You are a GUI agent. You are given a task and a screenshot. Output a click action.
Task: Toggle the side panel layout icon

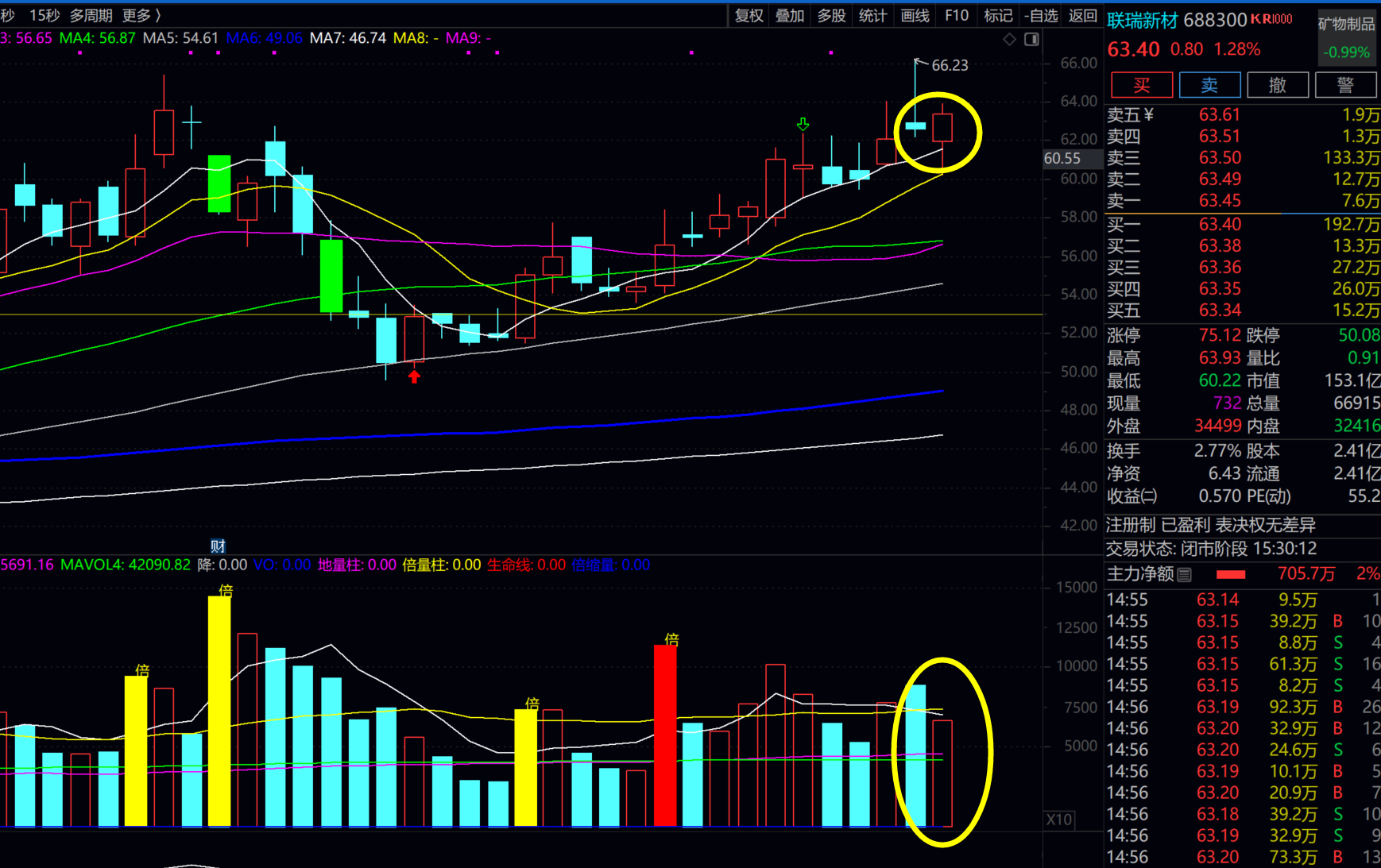[1031, 39]
